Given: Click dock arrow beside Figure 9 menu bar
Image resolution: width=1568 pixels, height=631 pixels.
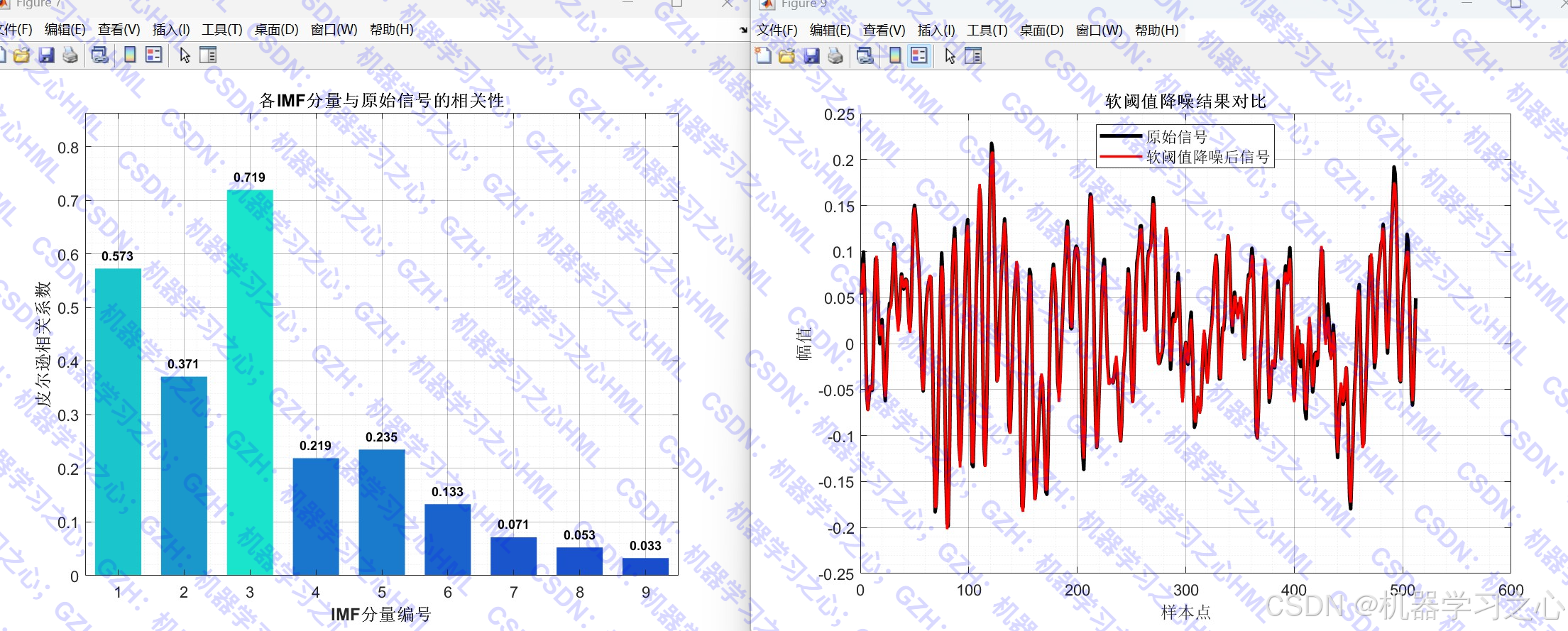Looking at the screenshot, I should coord(743,30).
